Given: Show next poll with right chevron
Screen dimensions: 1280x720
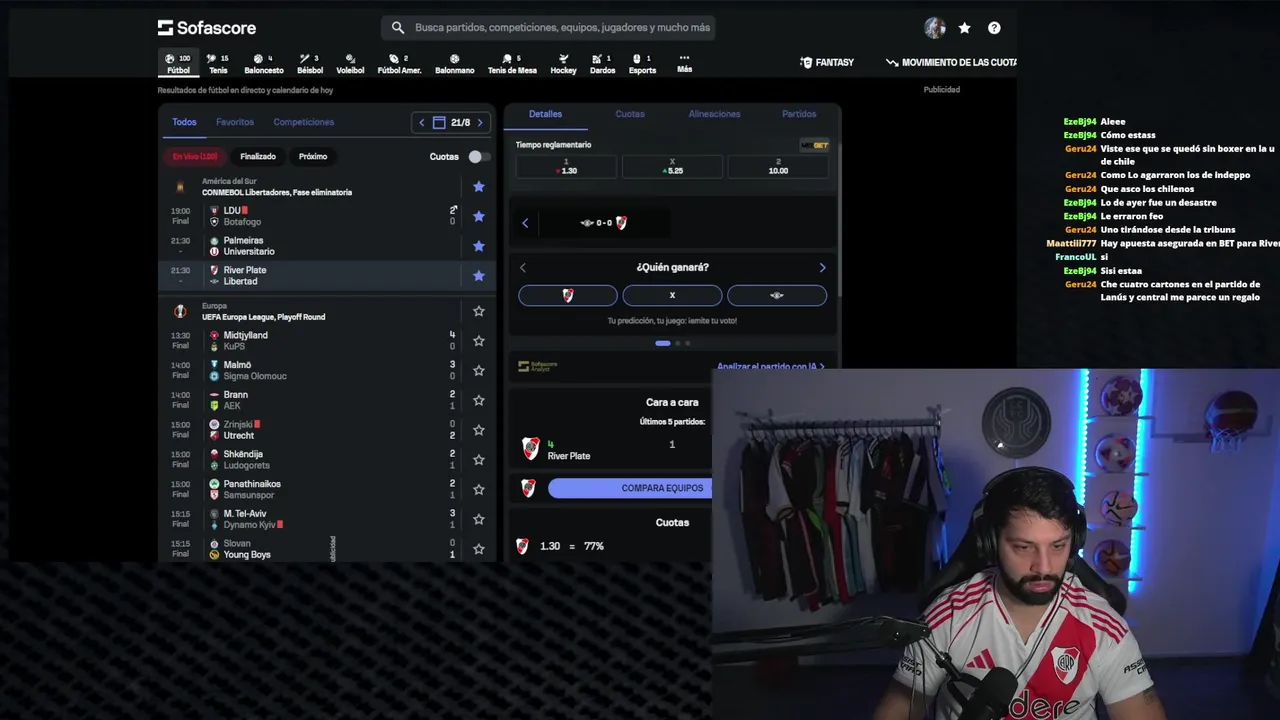Looking at the screenshot, I should pos(822,268).
